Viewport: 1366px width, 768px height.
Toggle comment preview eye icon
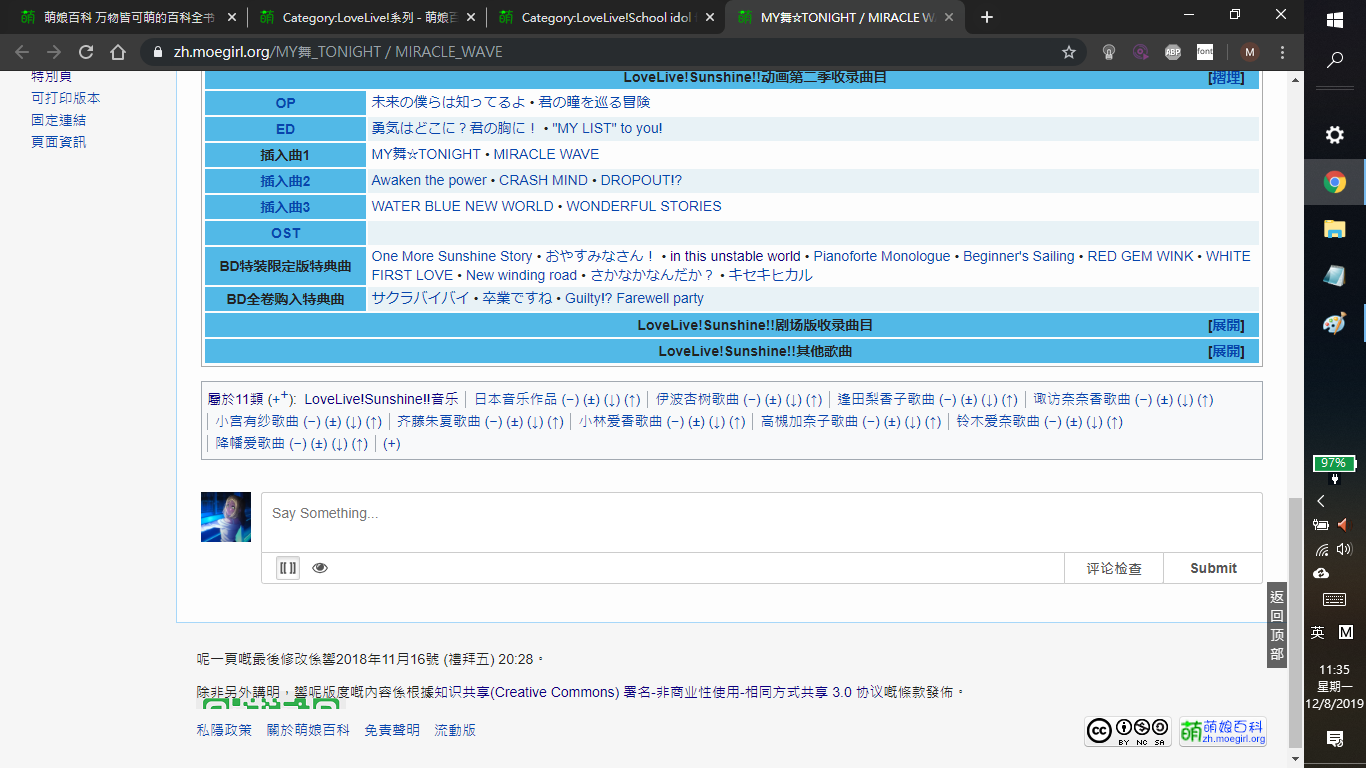pyautogui.click(x=320, y=568)
